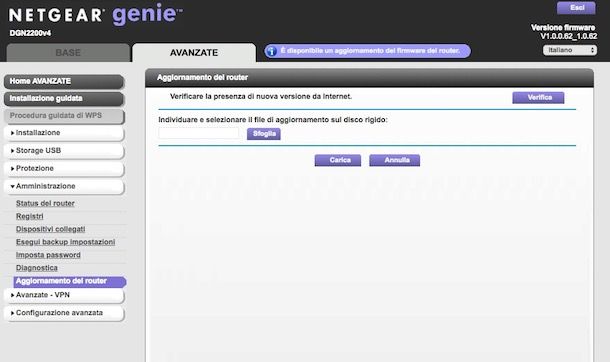The width and height of the screenshot is (610, 362).
Task: Switch to the BASE tab
Action: [x=68, y=52]
